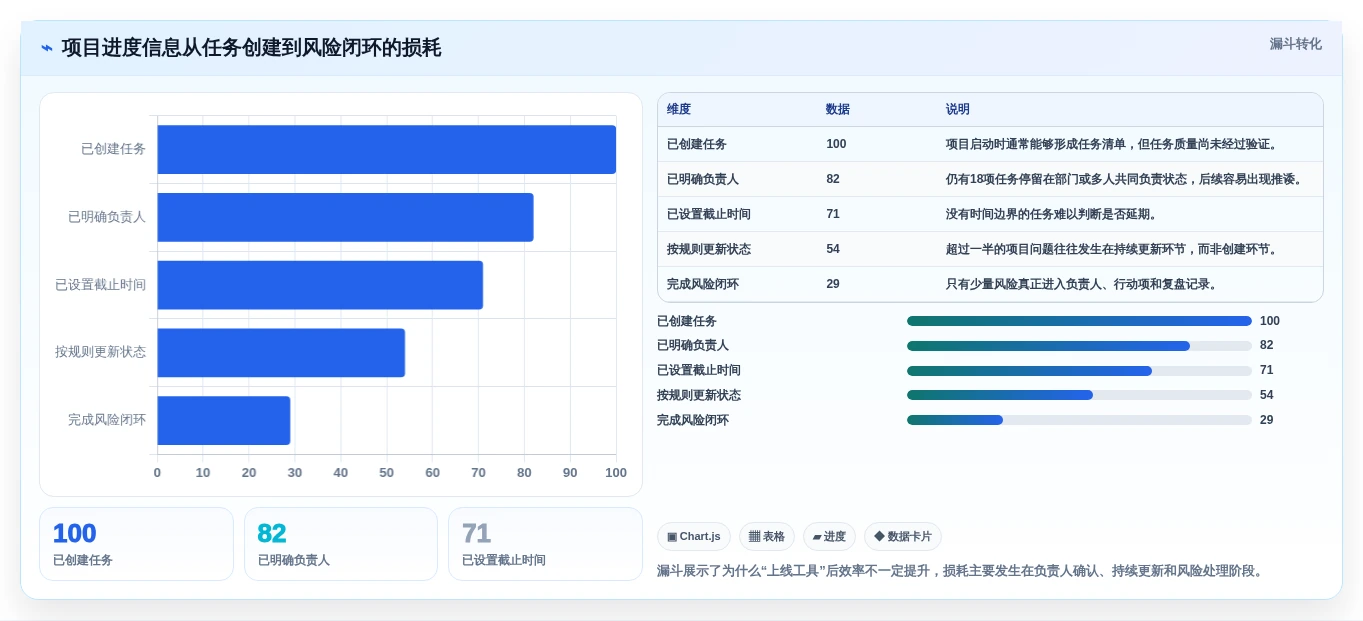The height and width of the screenshot is (621, 1363).
Task: Open the 100 已创建任务 stat card
Action: click(136, 544)
